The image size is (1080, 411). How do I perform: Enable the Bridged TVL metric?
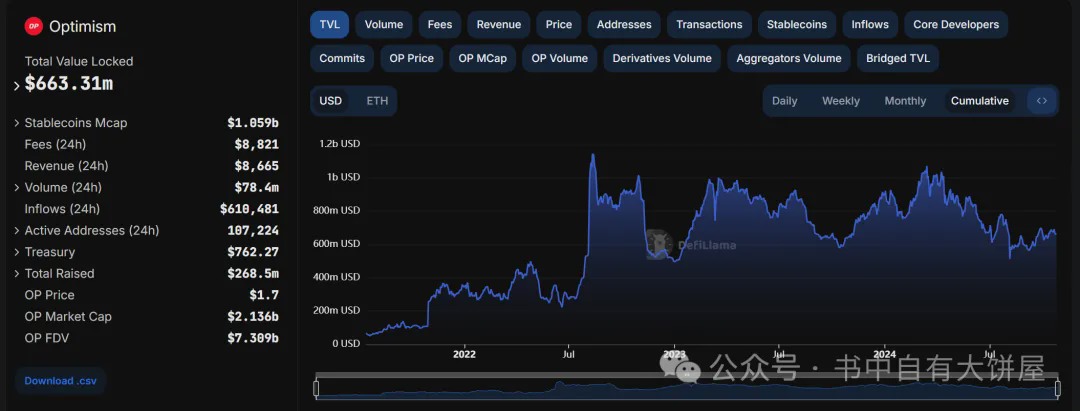coord(897,59)
